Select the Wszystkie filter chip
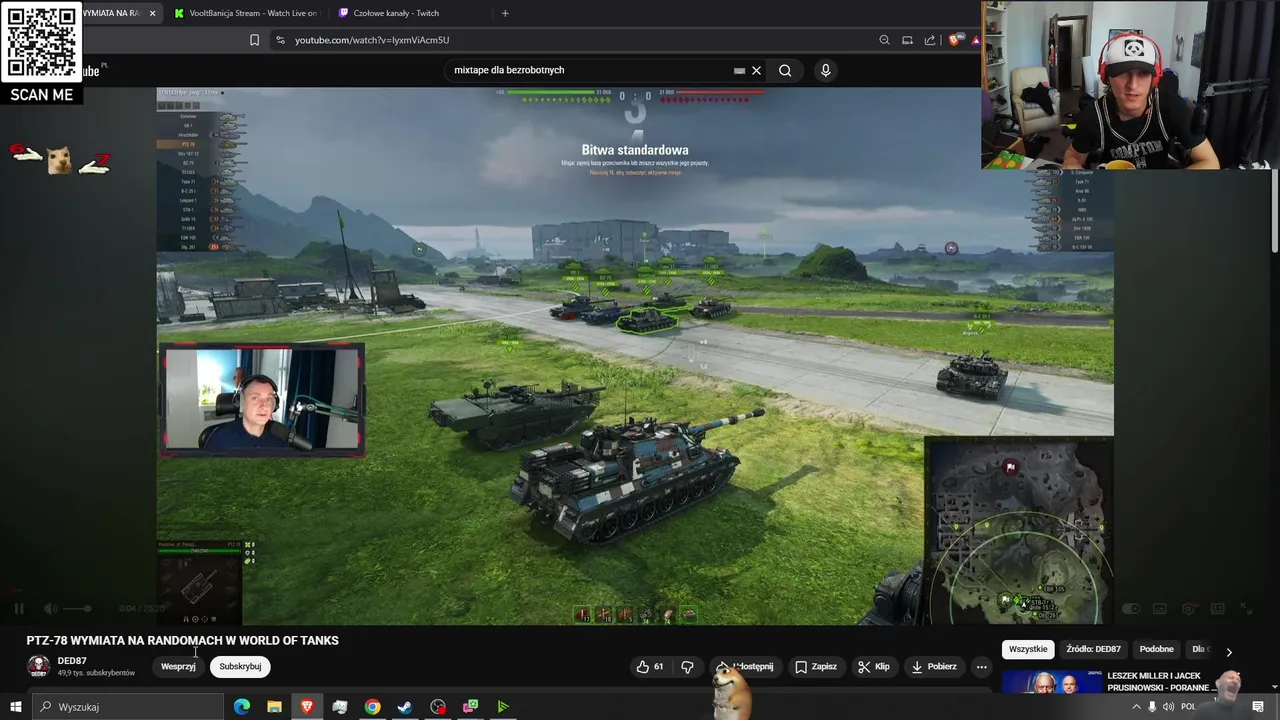Screen dimensions: 1280x720 pyautogui.click(x=1028, y=649)
